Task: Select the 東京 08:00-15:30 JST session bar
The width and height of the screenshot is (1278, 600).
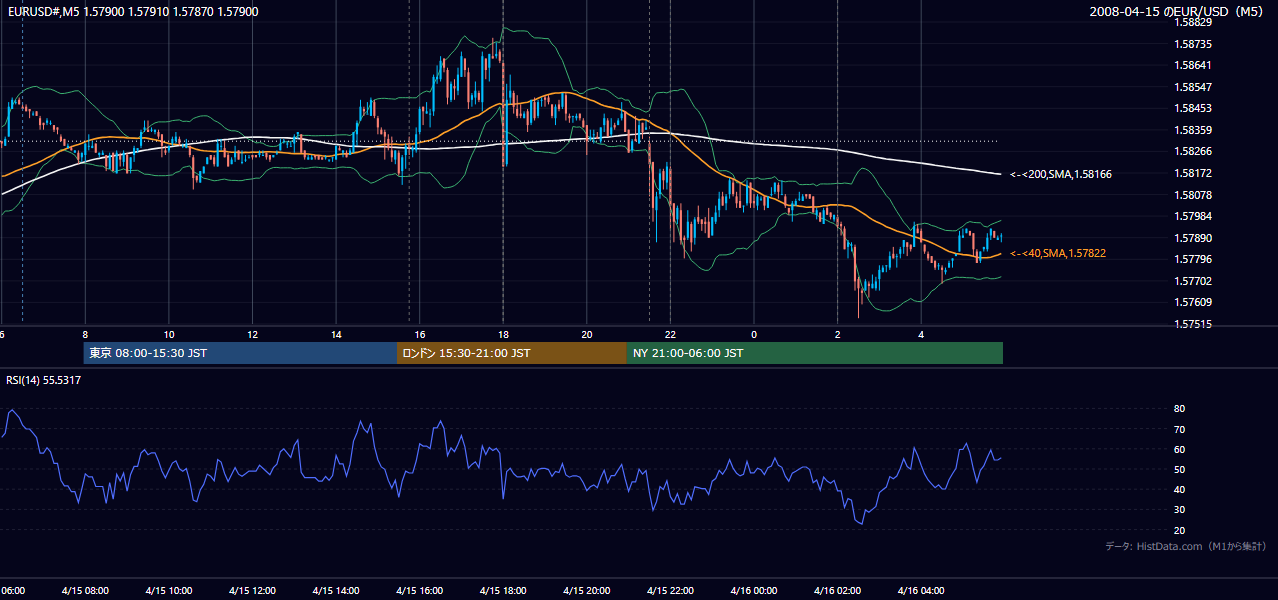Action: (x=240, y=353)
